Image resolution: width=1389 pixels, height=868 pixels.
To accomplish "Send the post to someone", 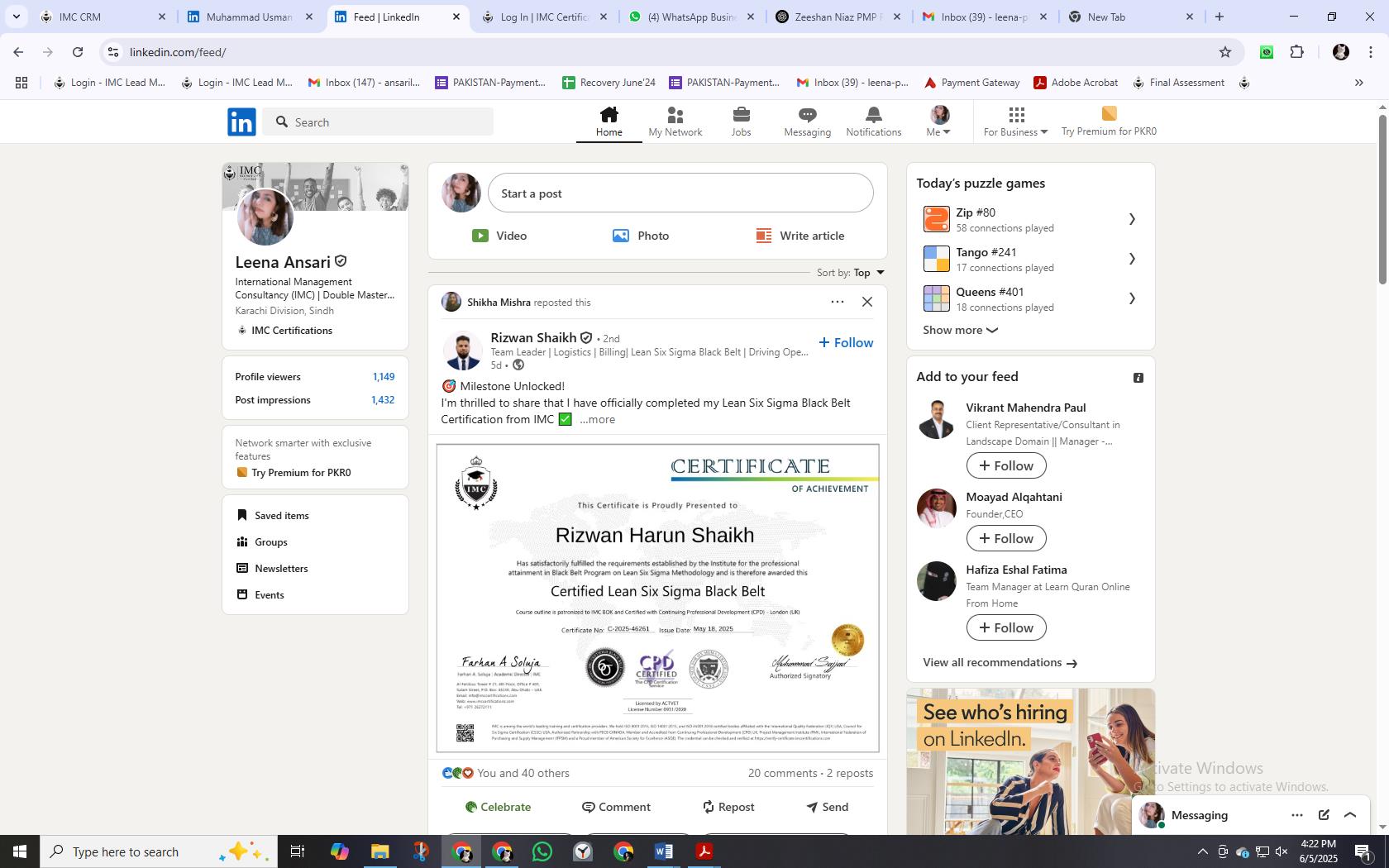I will (827, 807).
